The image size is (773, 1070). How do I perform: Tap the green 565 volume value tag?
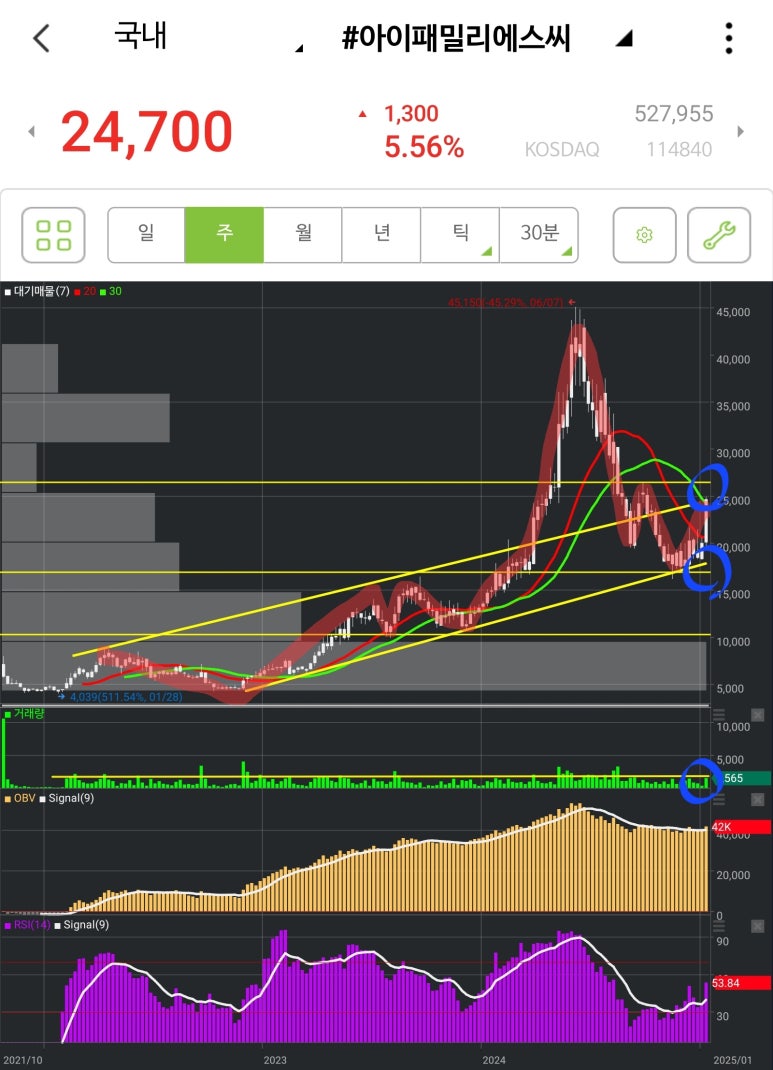coord(742,778)
